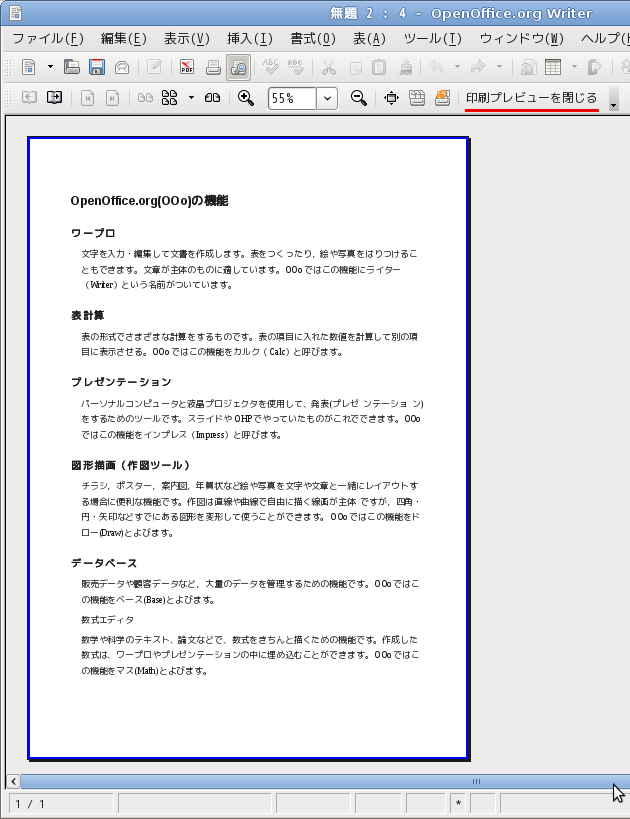Image resolution: width=630 pixels, height=819 pixels.
Task: Click the Paste clipboard icon
Action: [x=379, y=67]
